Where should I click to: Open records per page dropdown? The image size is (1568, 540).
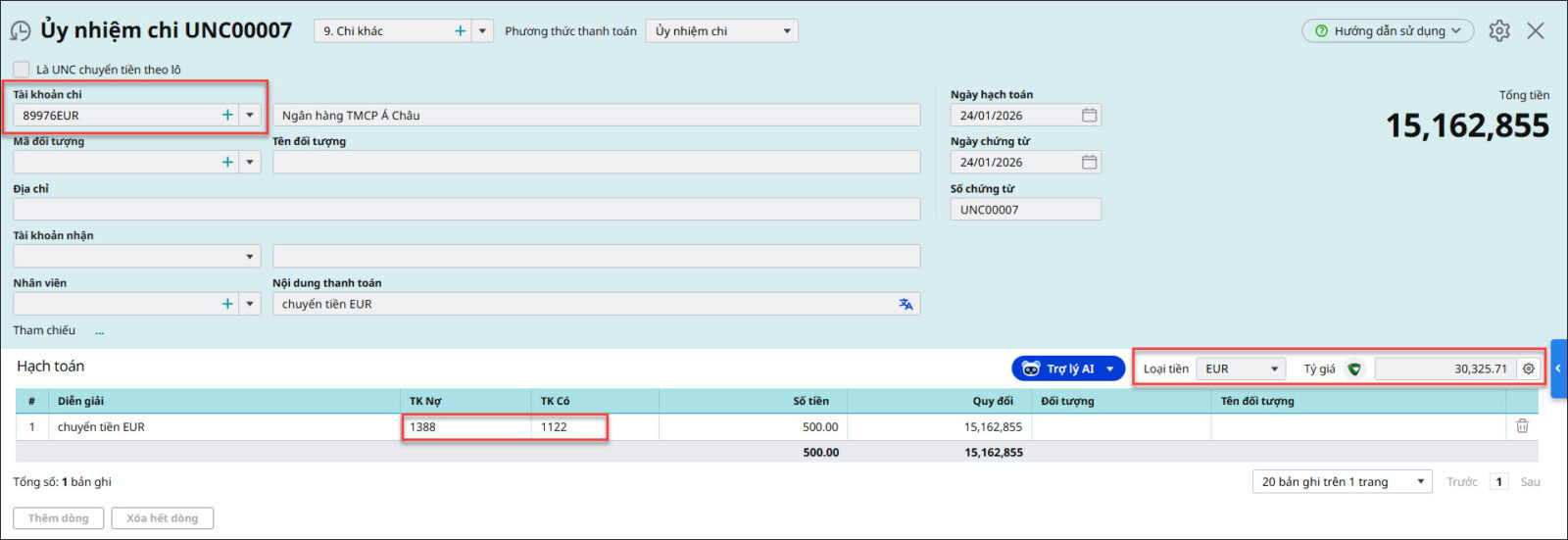1420,482
